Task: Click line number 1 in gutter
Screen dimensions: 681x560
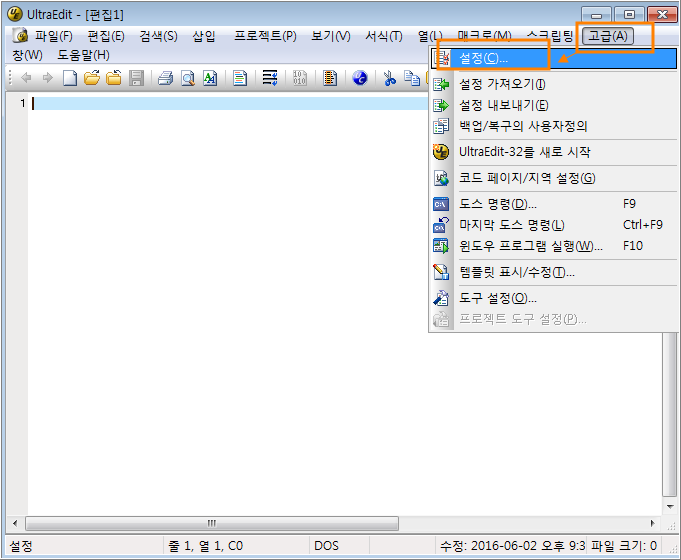Action: click(x=22, y=103)
